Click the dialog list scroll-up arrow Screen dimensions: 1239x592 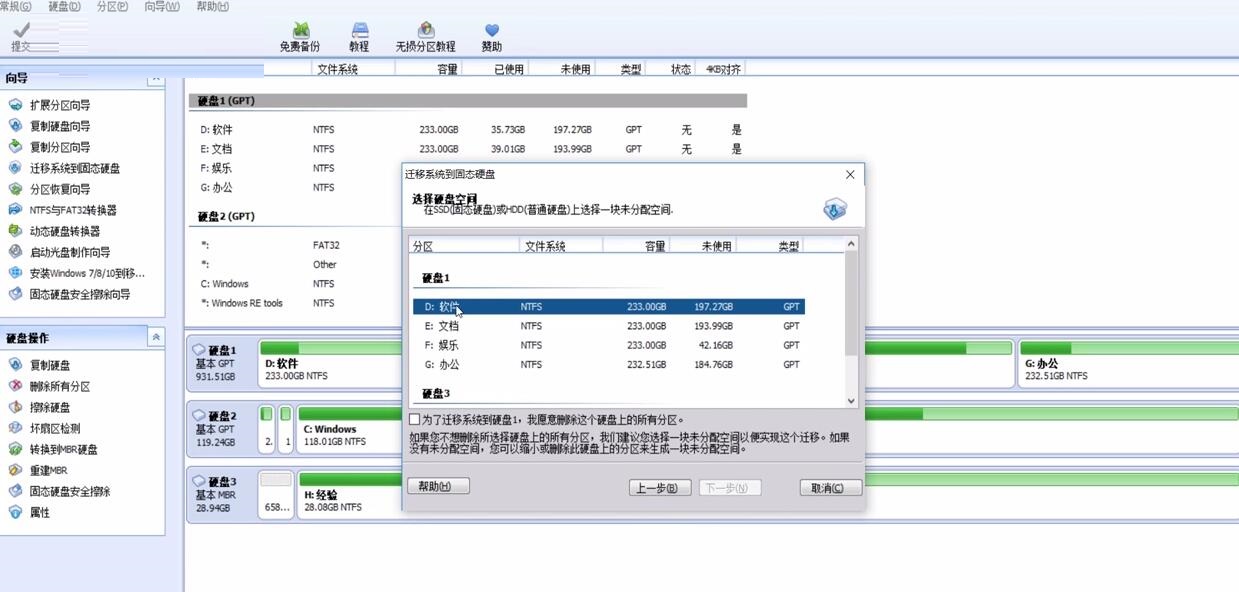(x=851, y=244)
